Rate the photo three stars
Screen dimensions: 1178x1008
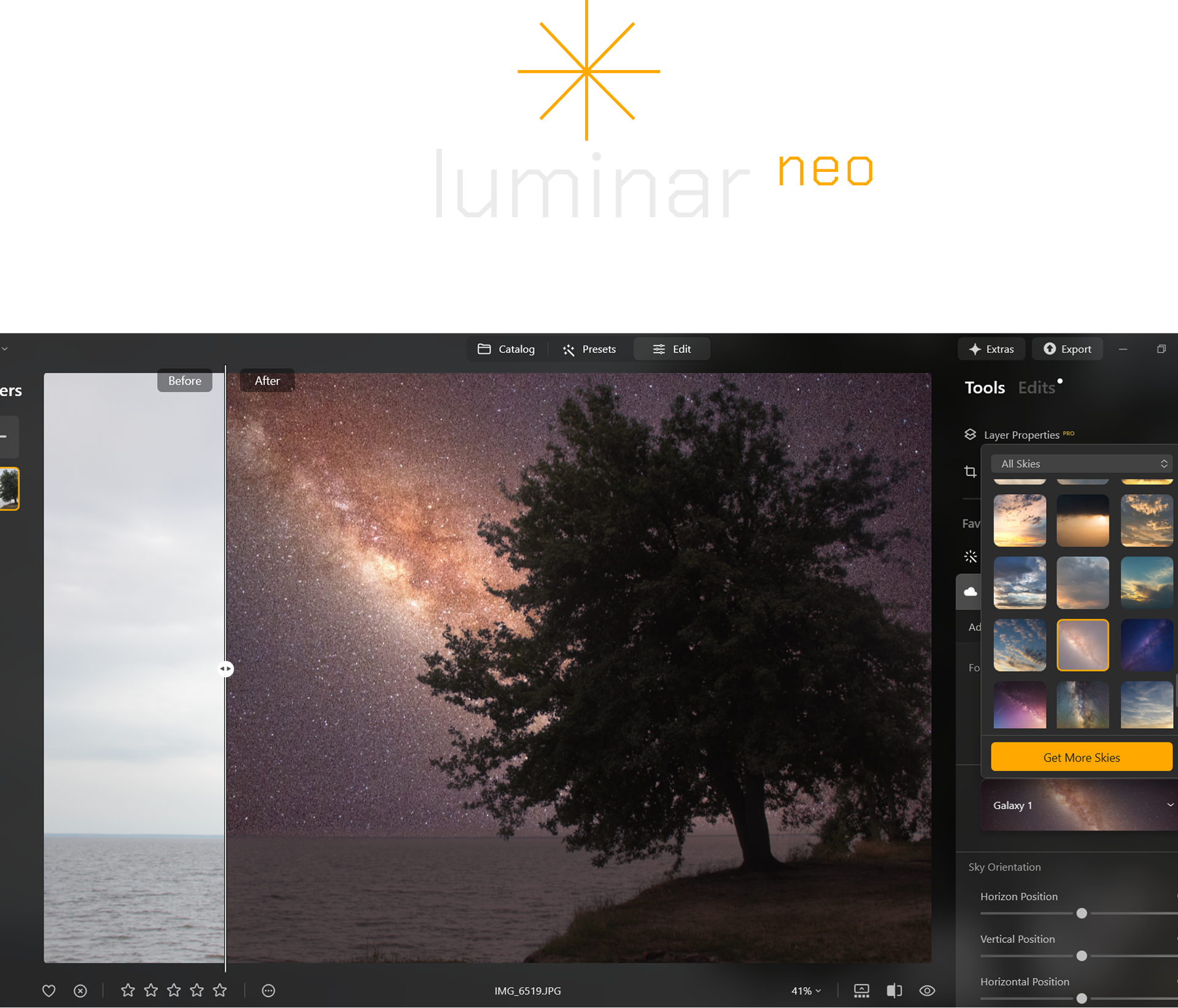[x=174, y=990]
